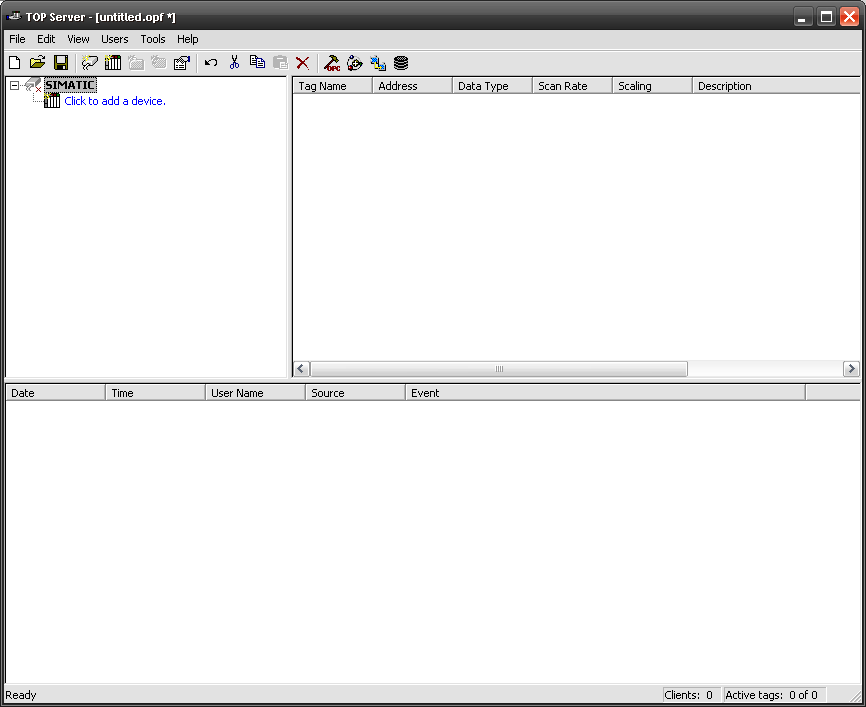
Task: Click the Cut scissors icon
Action: pyautogui.click(x=234, y=63)
